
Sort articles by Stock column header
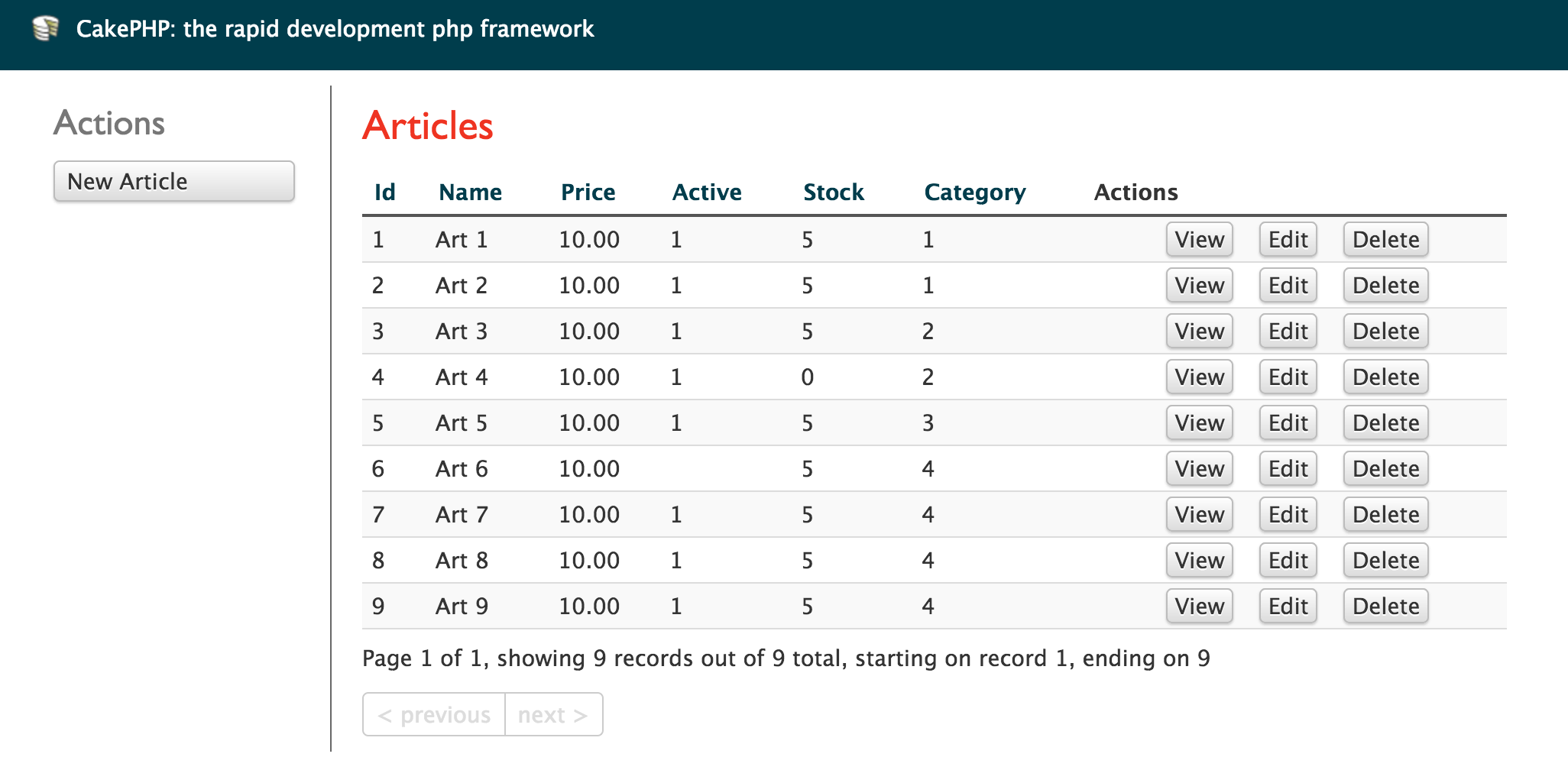click(x=834, y=192)
